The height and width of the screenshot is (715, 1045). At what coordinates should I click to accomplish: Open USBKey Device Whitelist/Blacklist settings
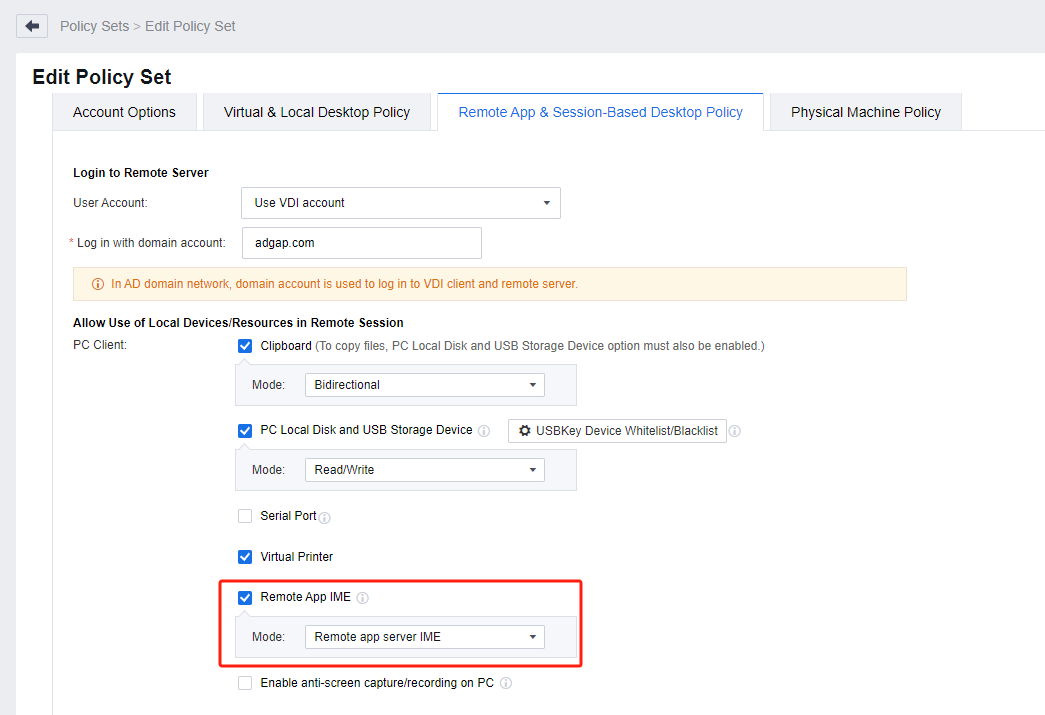point(617,431)
